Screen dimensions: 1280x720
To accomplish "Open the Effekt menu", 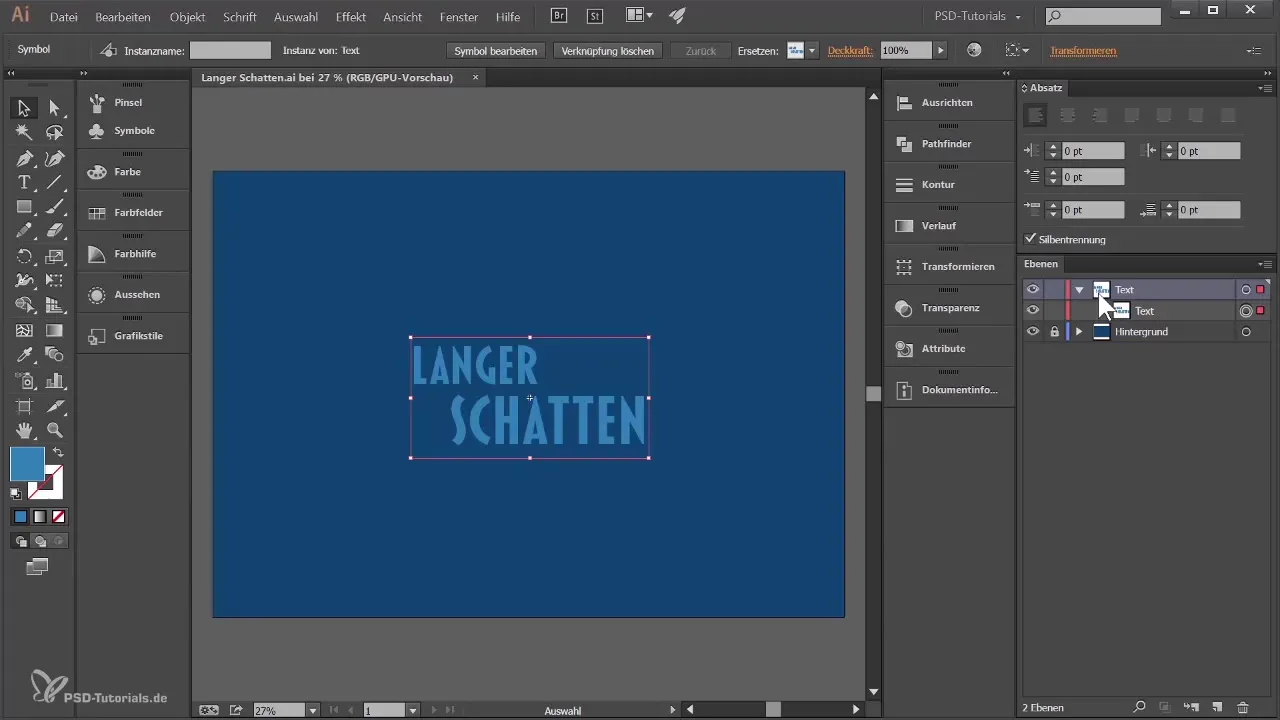I will tap(350, 17).
